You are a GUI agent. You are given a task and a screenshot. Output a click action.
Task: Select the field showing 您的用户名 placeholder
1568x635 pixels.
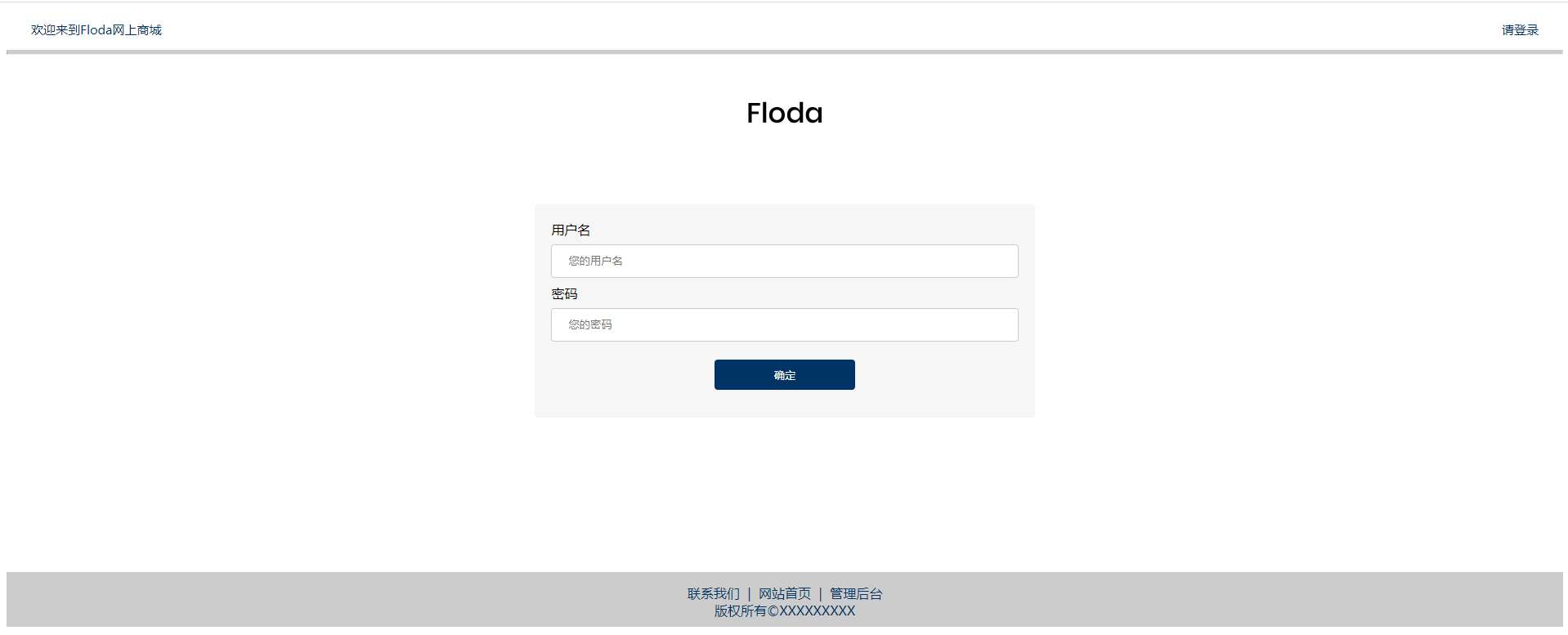[x=784, y=261]
